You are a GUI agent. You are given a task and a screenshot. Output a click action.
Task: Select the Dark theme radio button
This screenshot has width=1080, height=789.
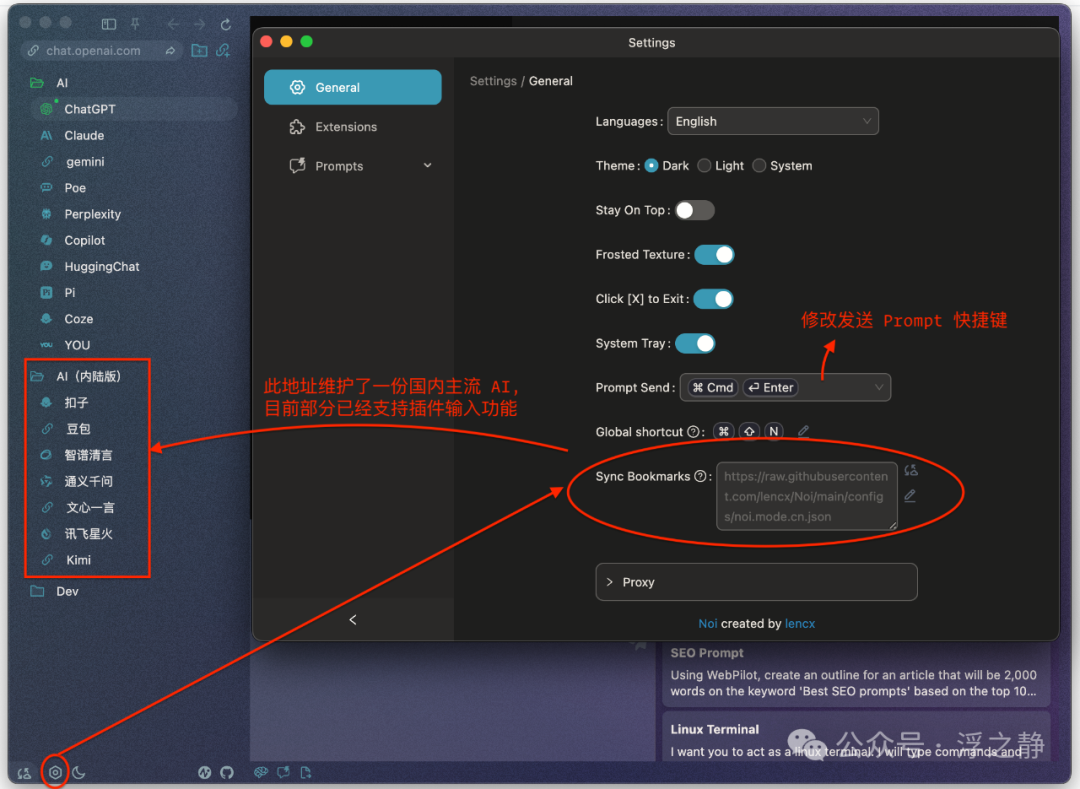(x=651, y=166)
